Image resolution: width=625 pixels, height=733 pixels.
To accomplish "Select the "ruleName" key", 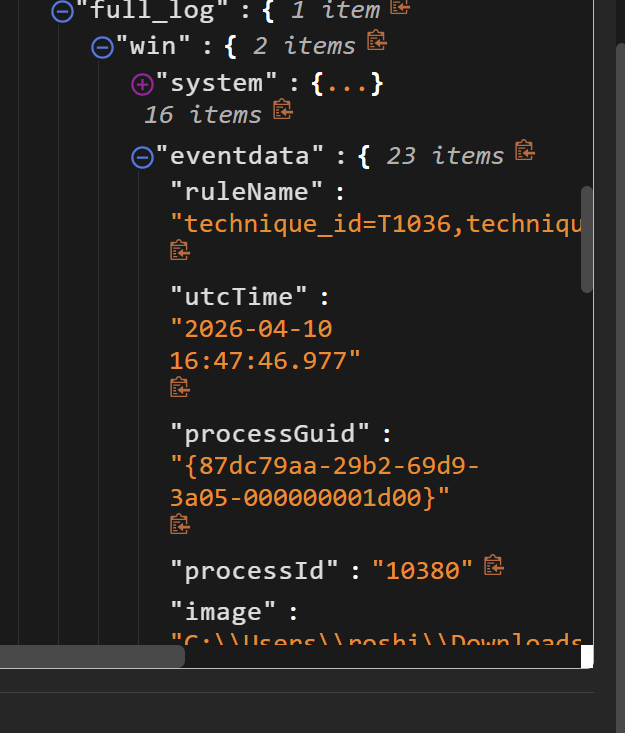I will click(x=246, y=192).
